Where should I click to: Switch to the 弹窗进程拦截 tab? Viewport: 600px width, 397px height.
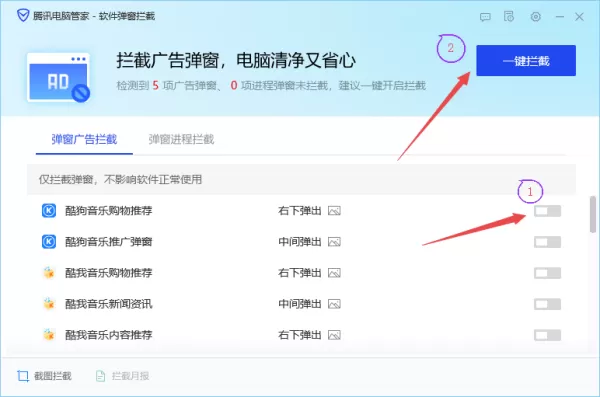[x=181, y=139]
